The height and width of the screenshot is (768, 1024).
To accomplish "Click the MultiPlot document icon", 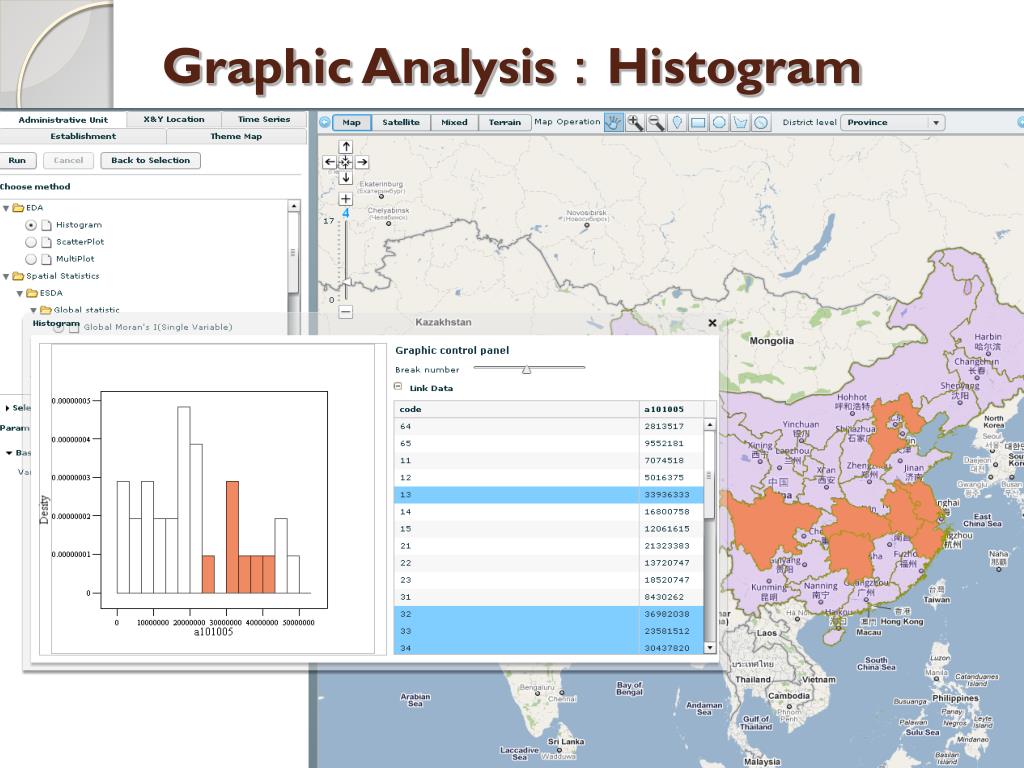I will pyautogui.click(x=46, y=259).
